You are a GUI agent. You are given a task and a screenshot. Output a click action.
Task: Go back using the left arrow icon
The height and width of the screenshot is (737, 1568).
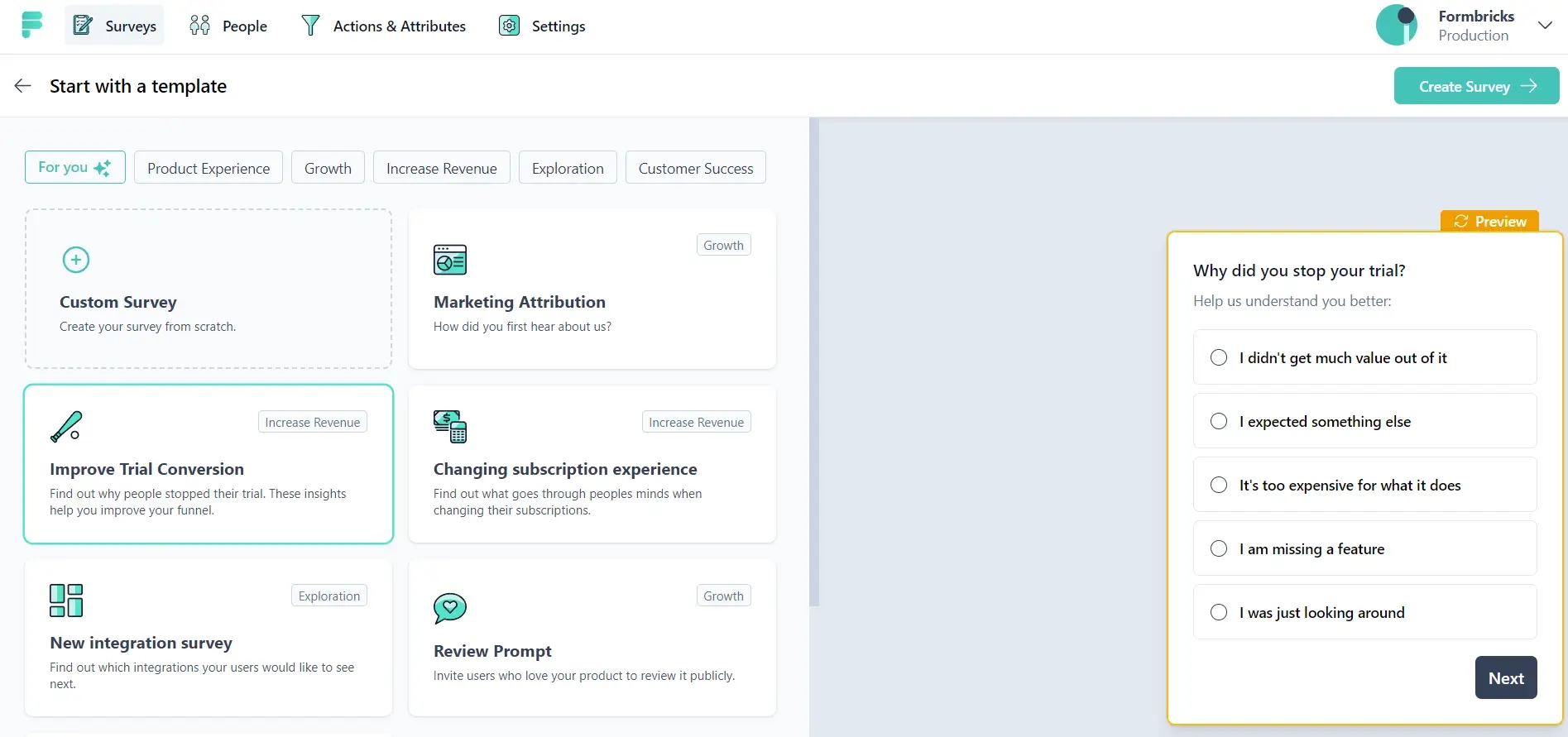coord(22,85)
